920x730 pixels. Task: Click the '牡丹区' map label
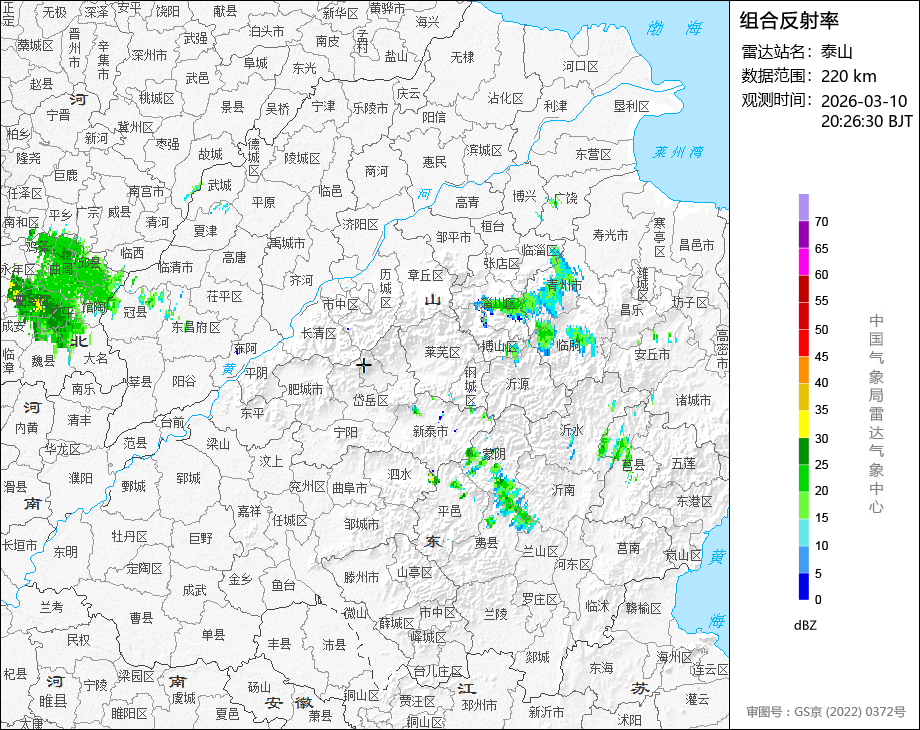(129, 536)
